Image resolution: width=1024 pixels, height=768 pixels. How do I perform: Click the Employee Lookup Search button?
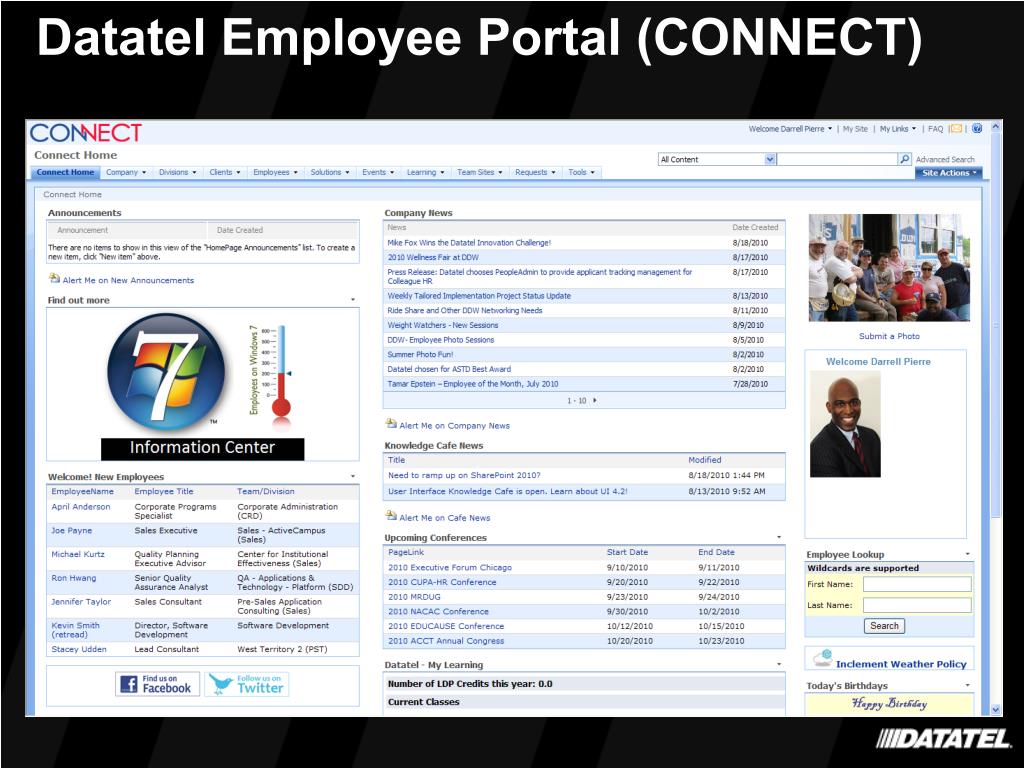[884, 626]
